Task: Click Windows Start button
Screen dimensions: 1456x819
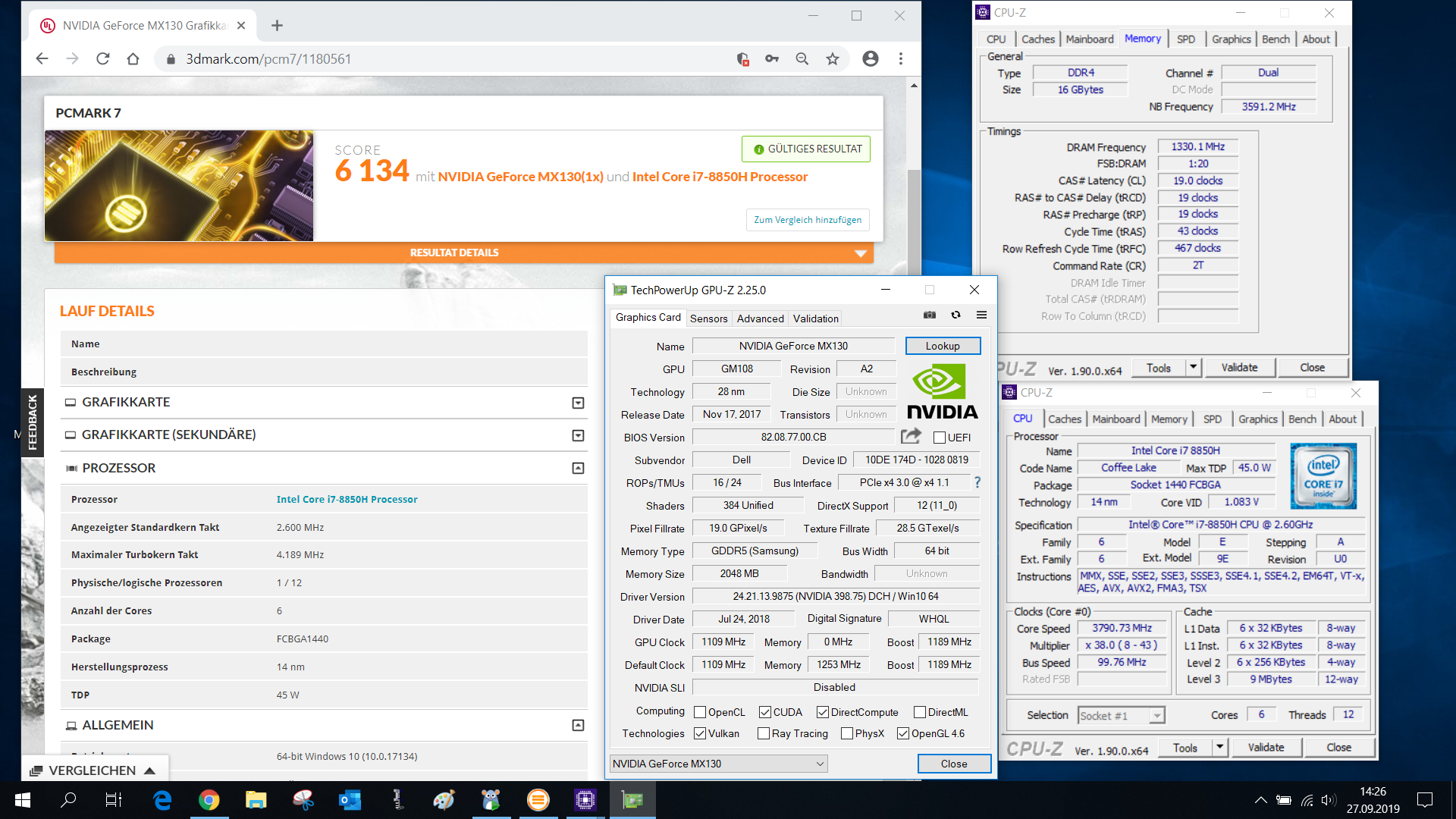Action: click(23, 800)
